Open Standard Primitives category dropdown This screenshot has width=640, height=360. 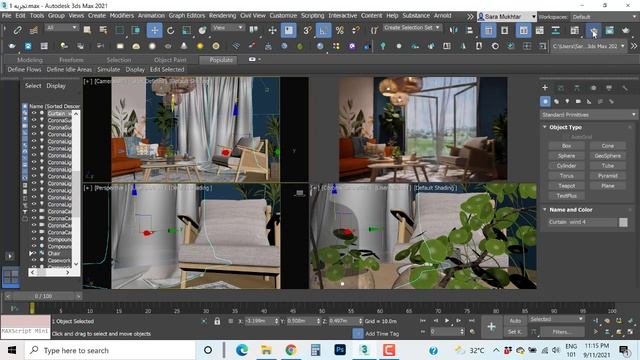589,115
